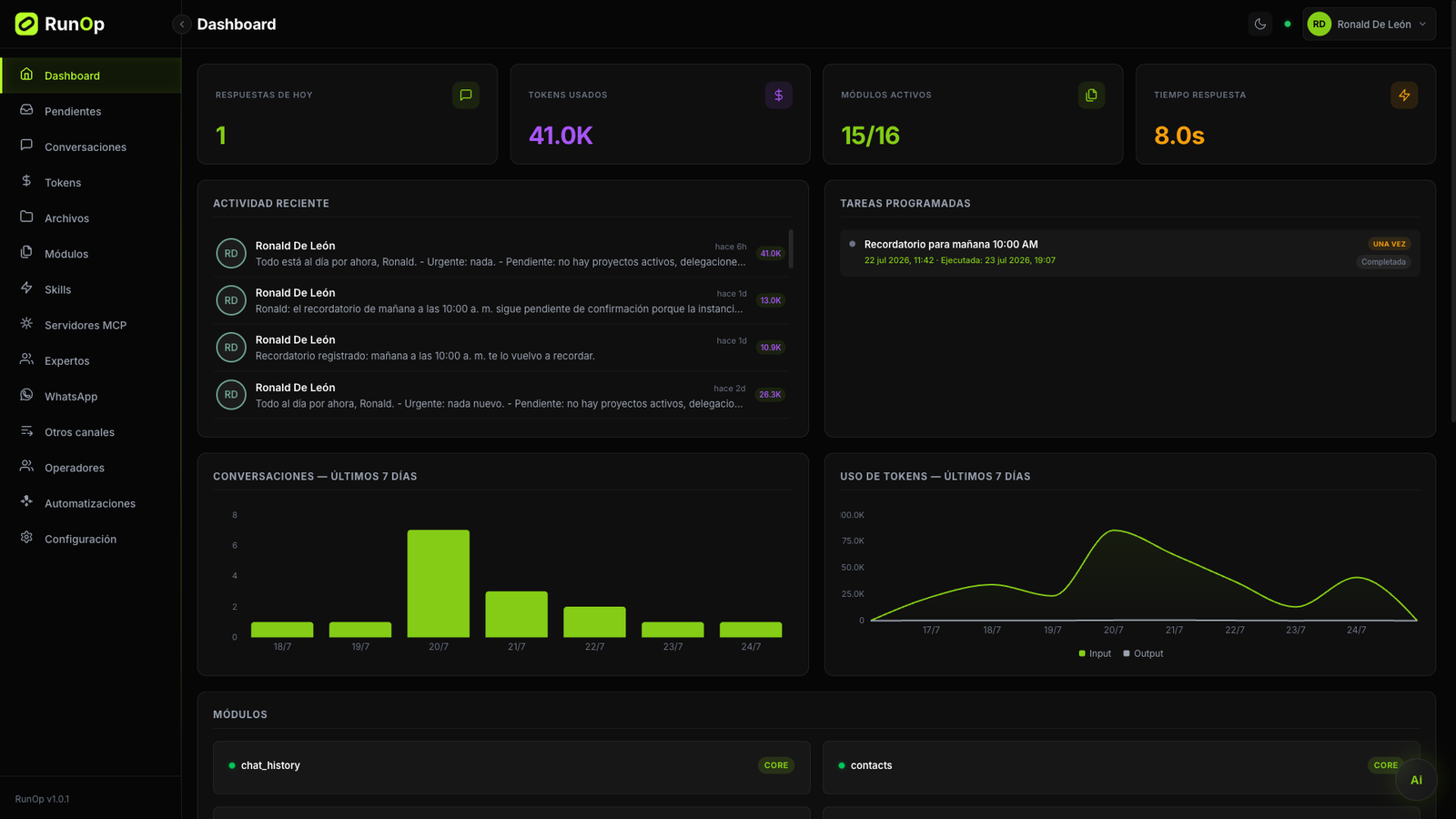
Task: Click the UNA VEZ badge
Action: 1390,244
